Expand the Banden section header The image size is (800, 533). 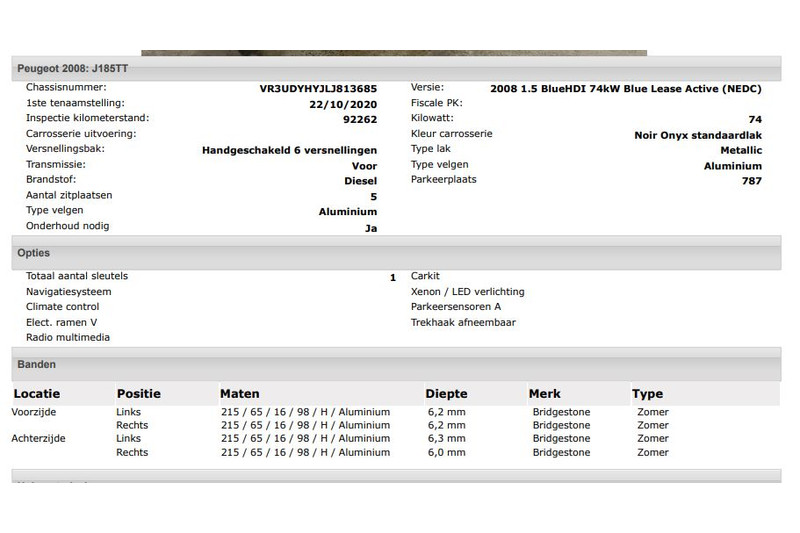[37, 365]
